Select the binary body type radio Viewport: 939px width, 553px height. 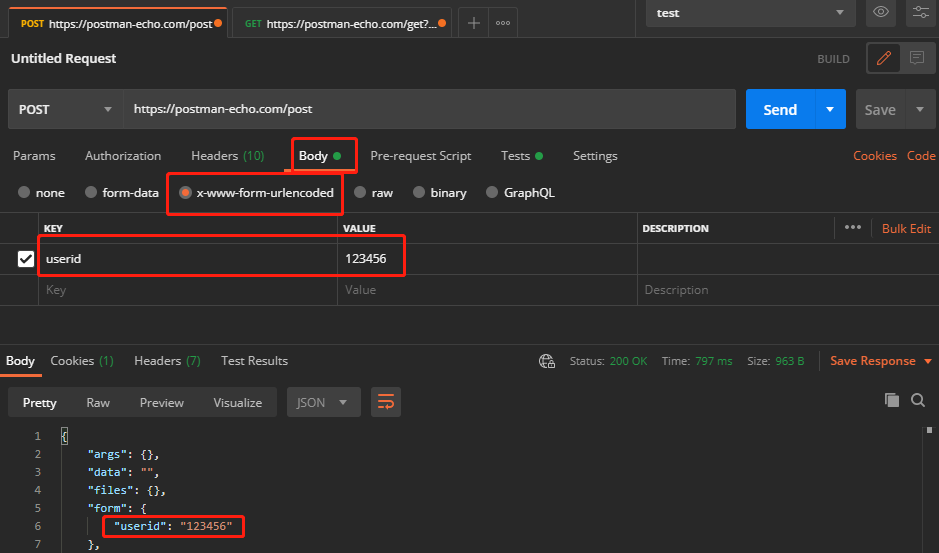419,192
